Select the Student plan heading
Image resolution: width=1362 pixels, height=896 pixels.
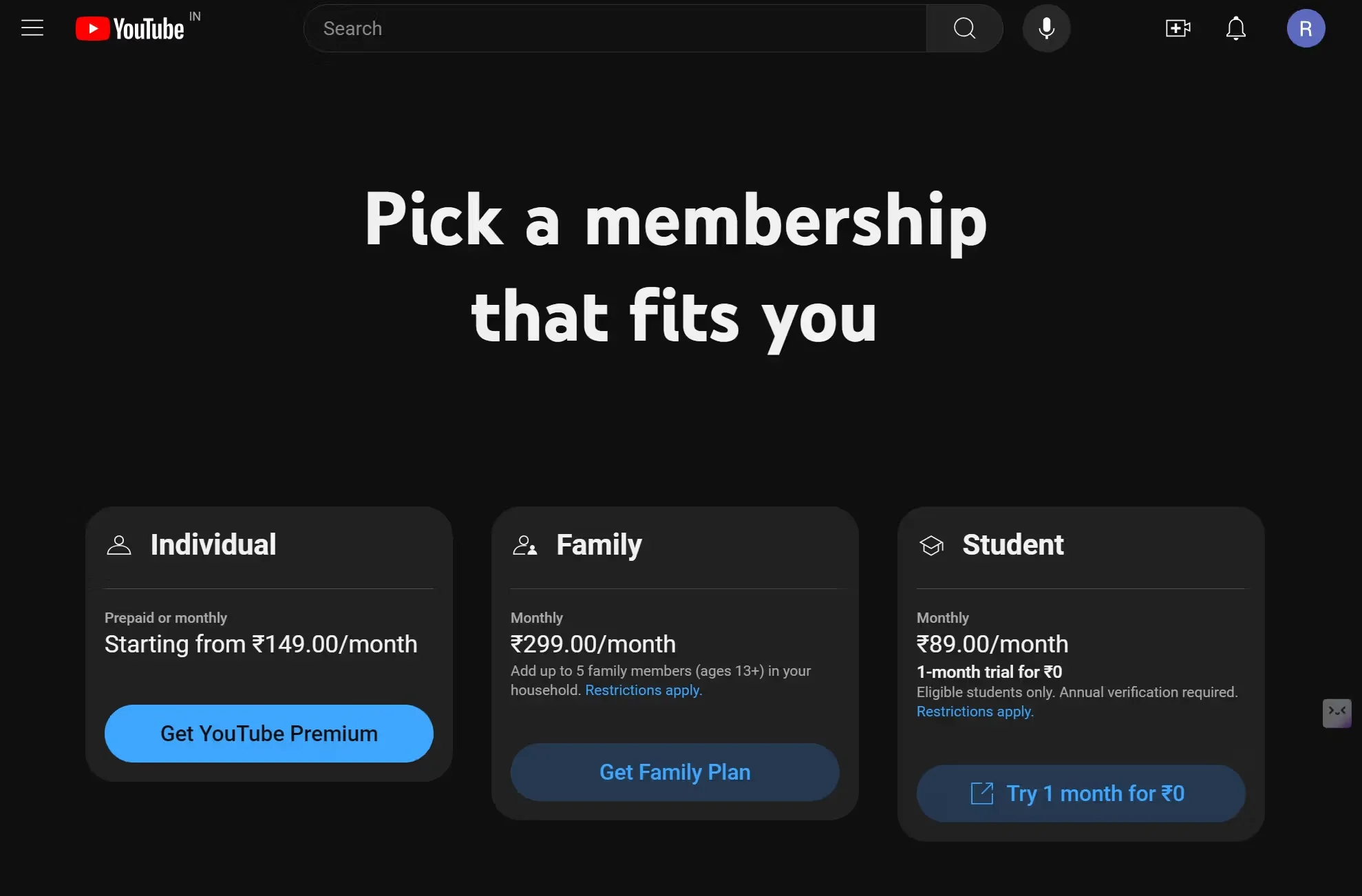point(1013,544)
